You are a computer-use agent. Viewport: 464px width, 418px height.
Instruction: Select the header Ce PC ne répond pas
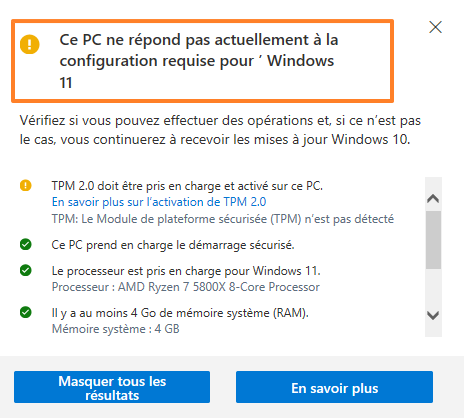199,61
